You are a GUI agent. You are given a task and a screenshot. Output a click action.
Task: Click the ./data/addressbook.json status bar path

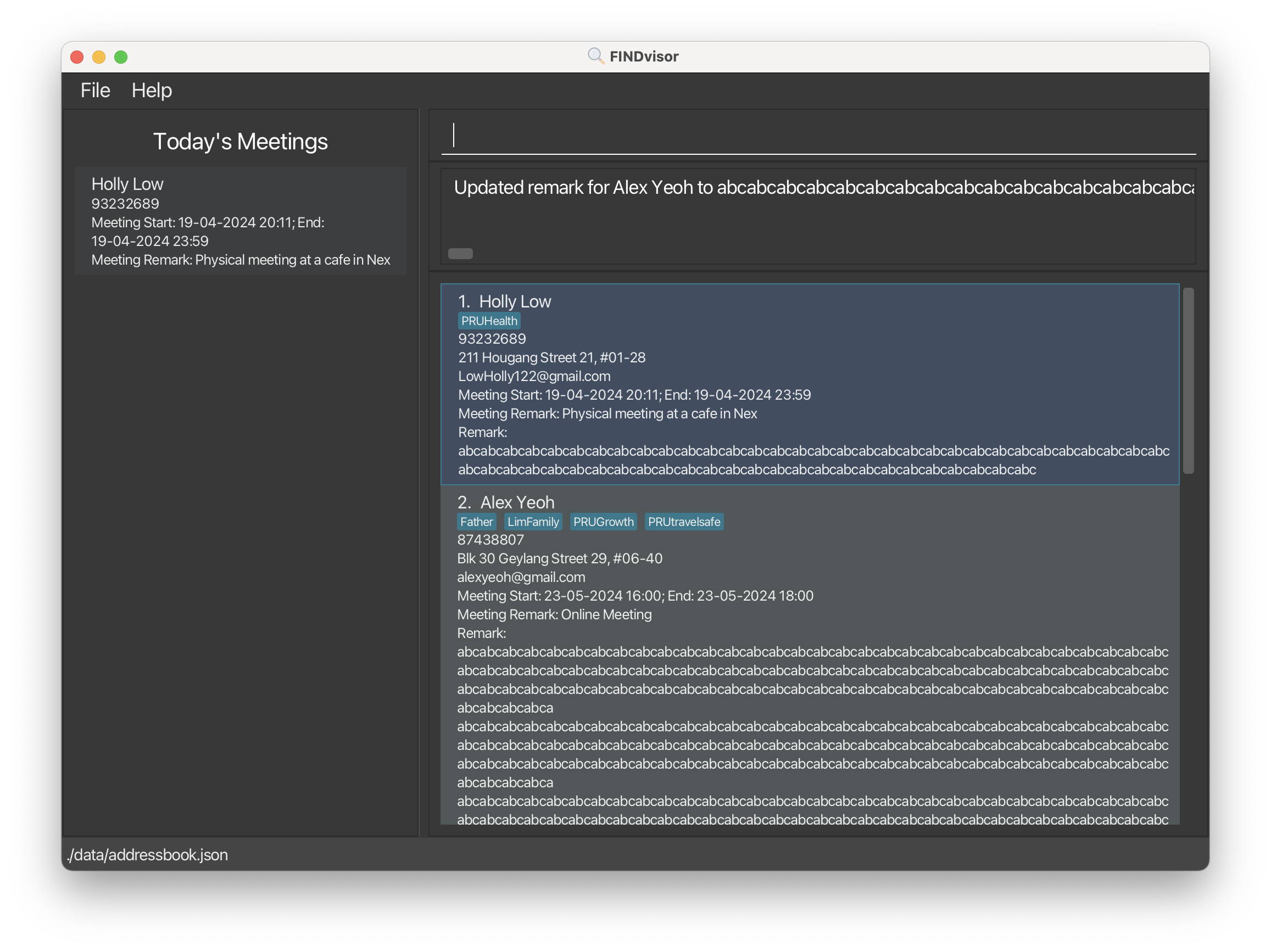[x=148, y=855]
